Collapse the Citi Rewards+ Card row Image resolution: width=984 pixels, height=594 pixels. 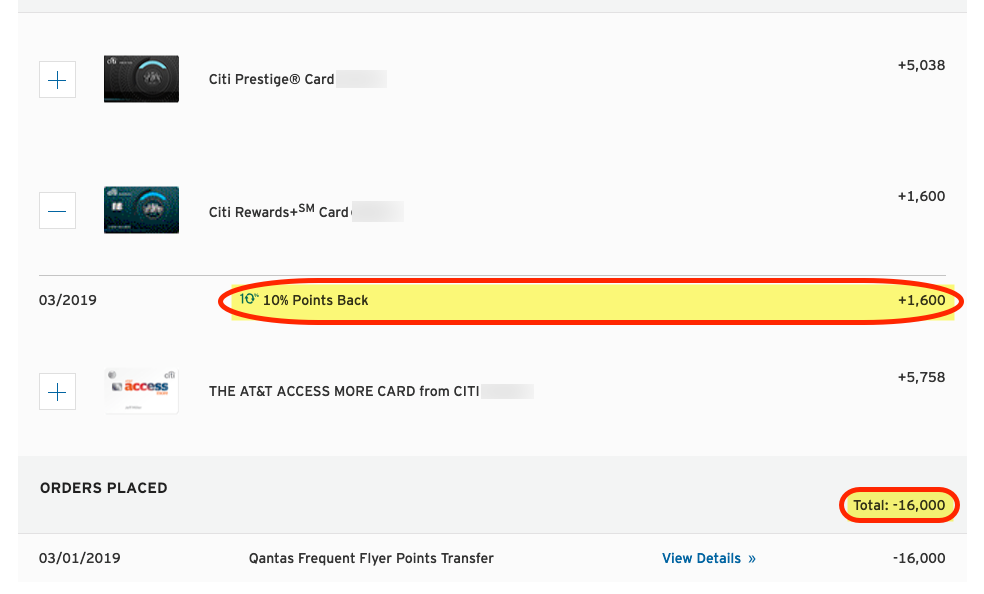click(57, 211)
